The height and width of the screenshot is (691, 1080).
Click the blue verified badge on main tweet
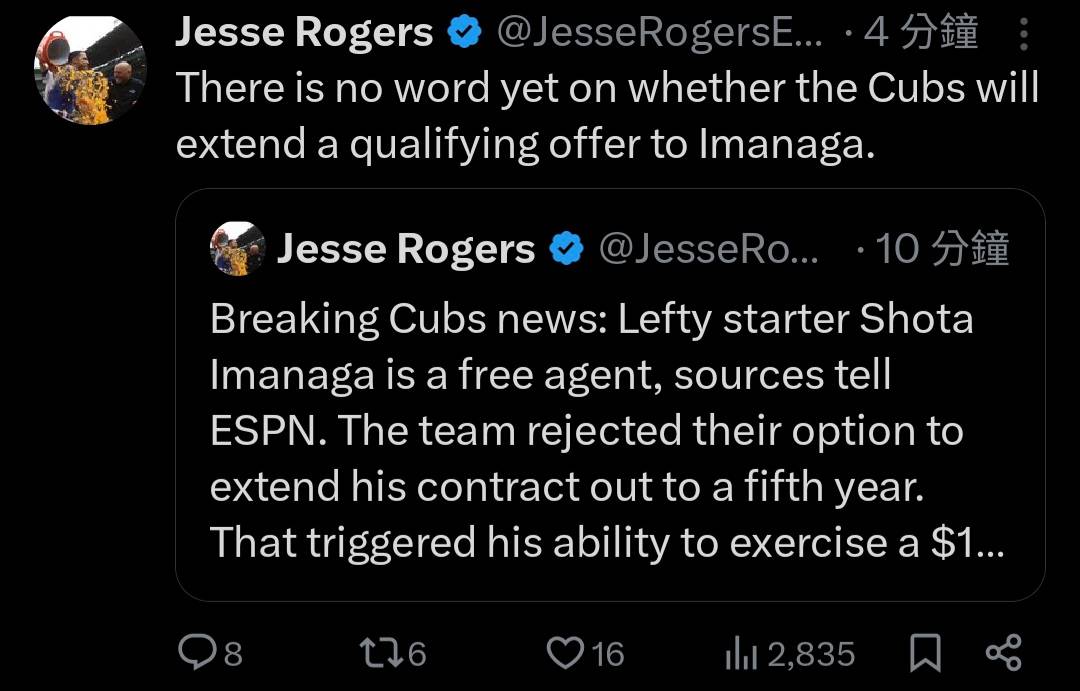[x=464, y=33]
